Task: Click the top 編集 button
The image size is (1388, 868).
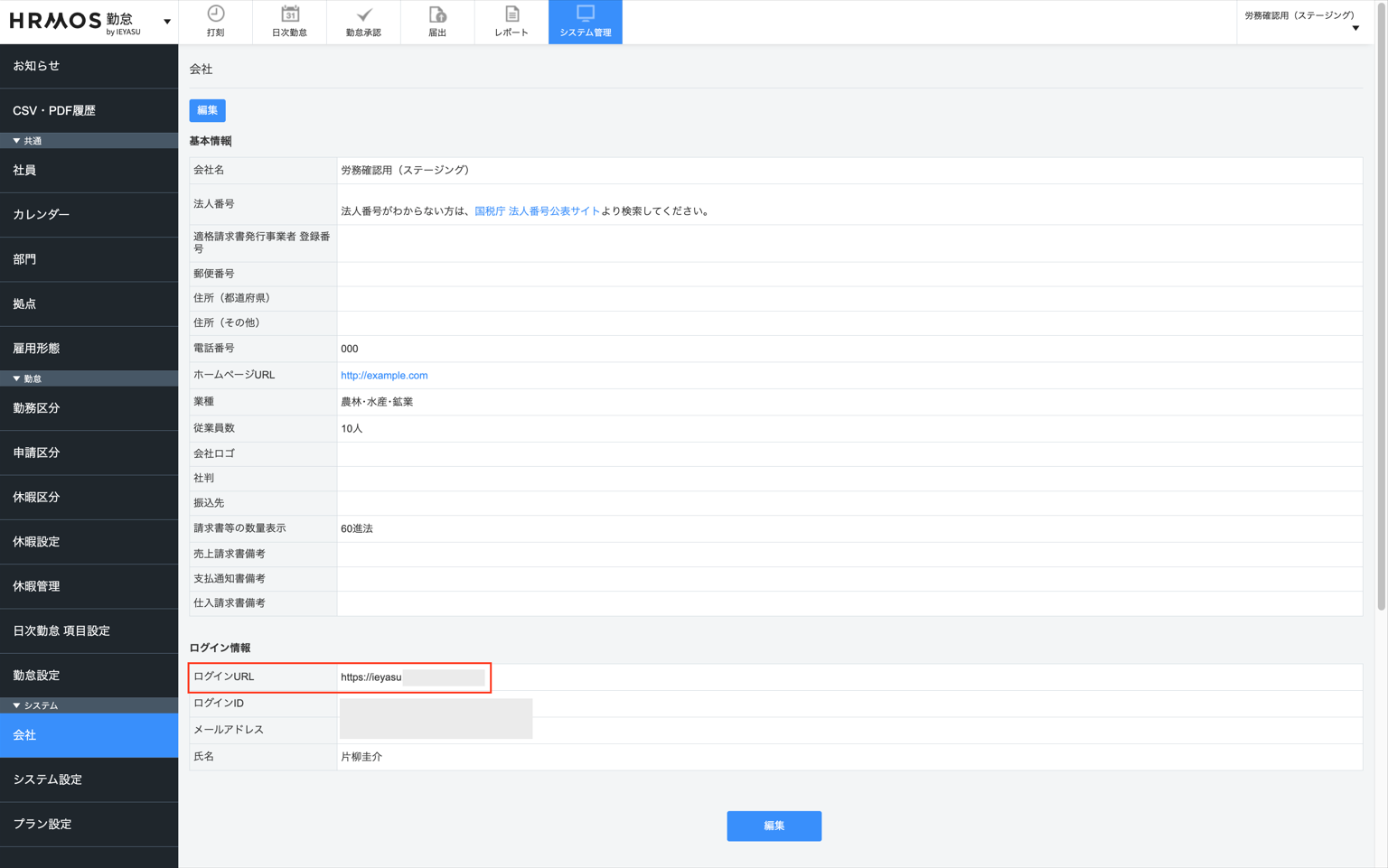Action: pyautogui.click(x=207, y=110)
